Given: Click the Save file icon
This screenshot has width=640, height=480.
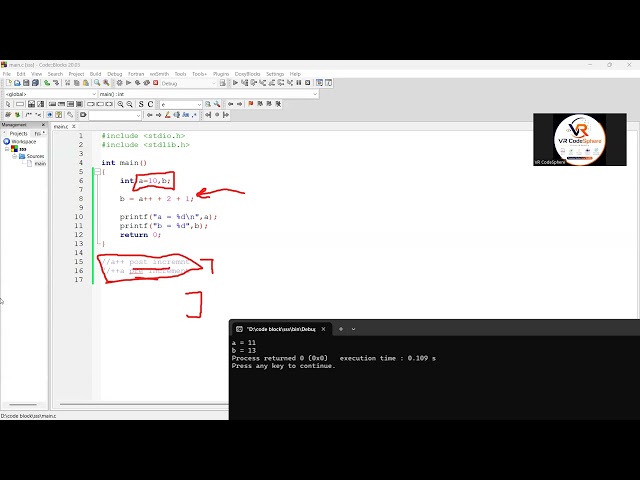Looking at the screenshot, I should point(26,83).
